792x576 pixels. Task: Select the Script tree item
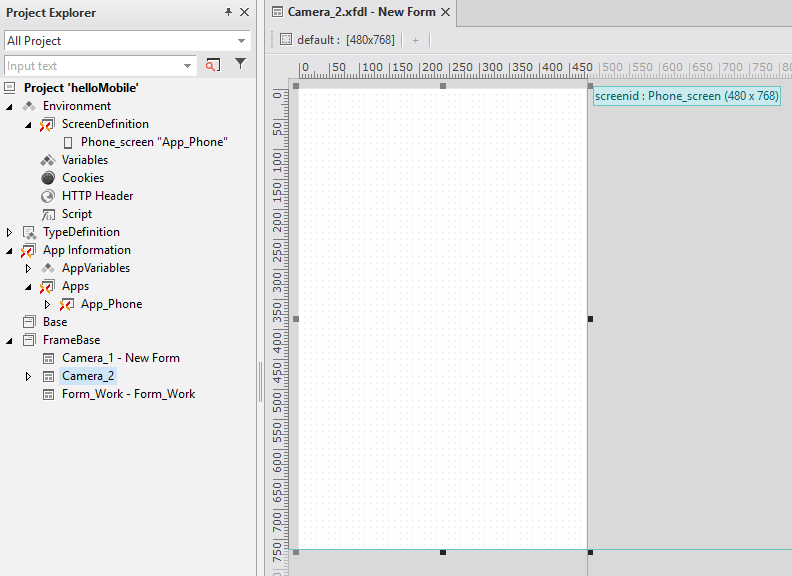click(x=77, y=214)
